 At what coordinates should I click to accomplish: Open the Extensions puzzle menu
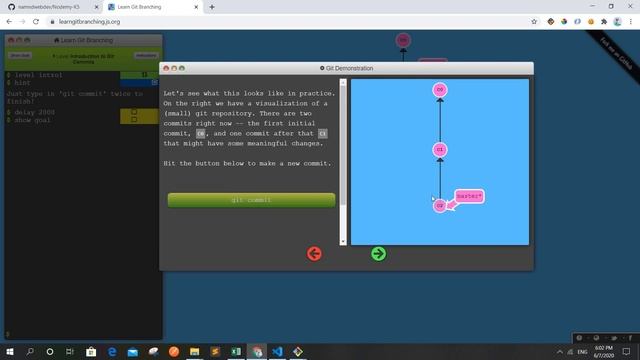pyautogui.click(x=604, y=22)
